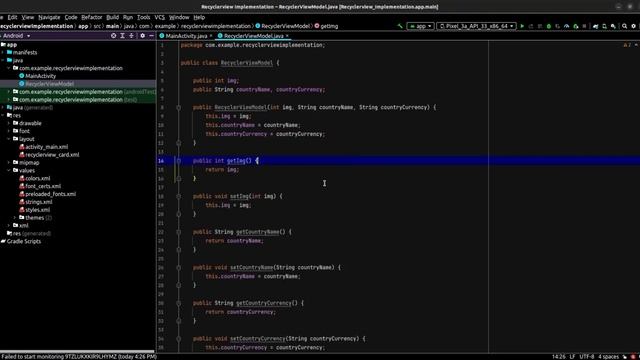
Task: Open Project panel options gear
Action: pyautogui.click(x=142, y=36)
